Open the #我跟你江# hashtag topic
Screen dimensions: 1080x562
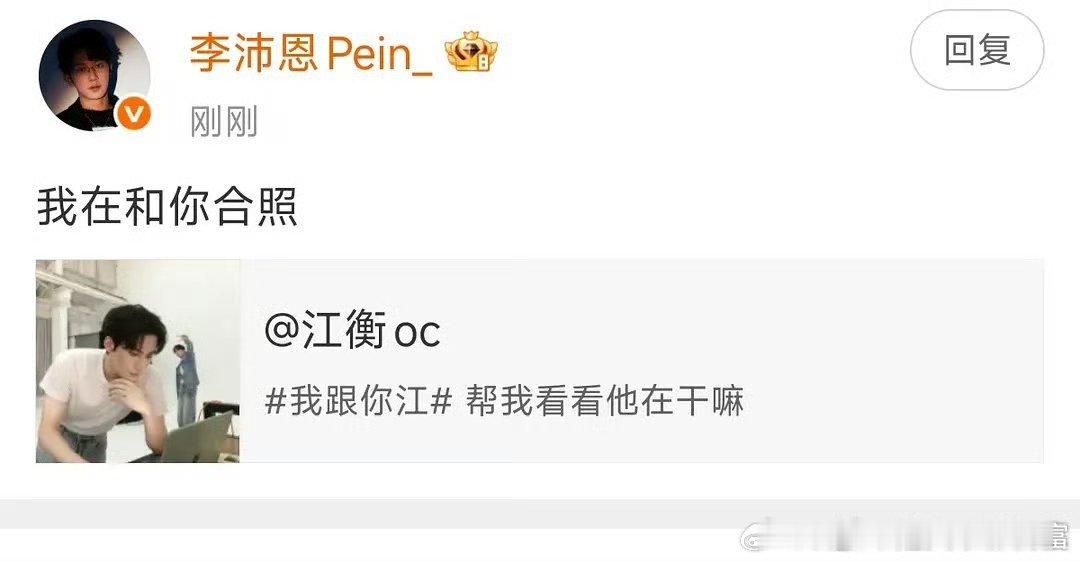pyautogui.click(x=358, y=400)
